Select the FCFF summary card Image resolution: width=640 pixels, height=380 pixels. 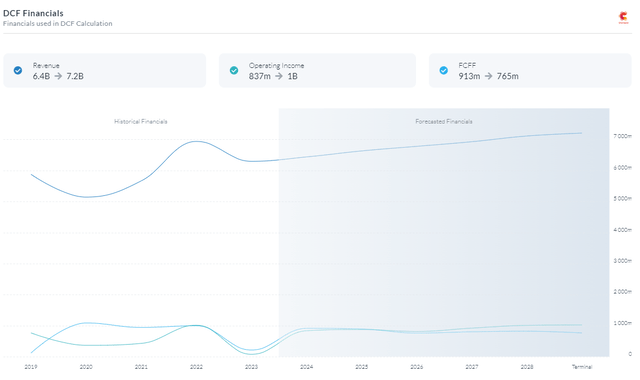pyautogui.click(x=530, y=70)
